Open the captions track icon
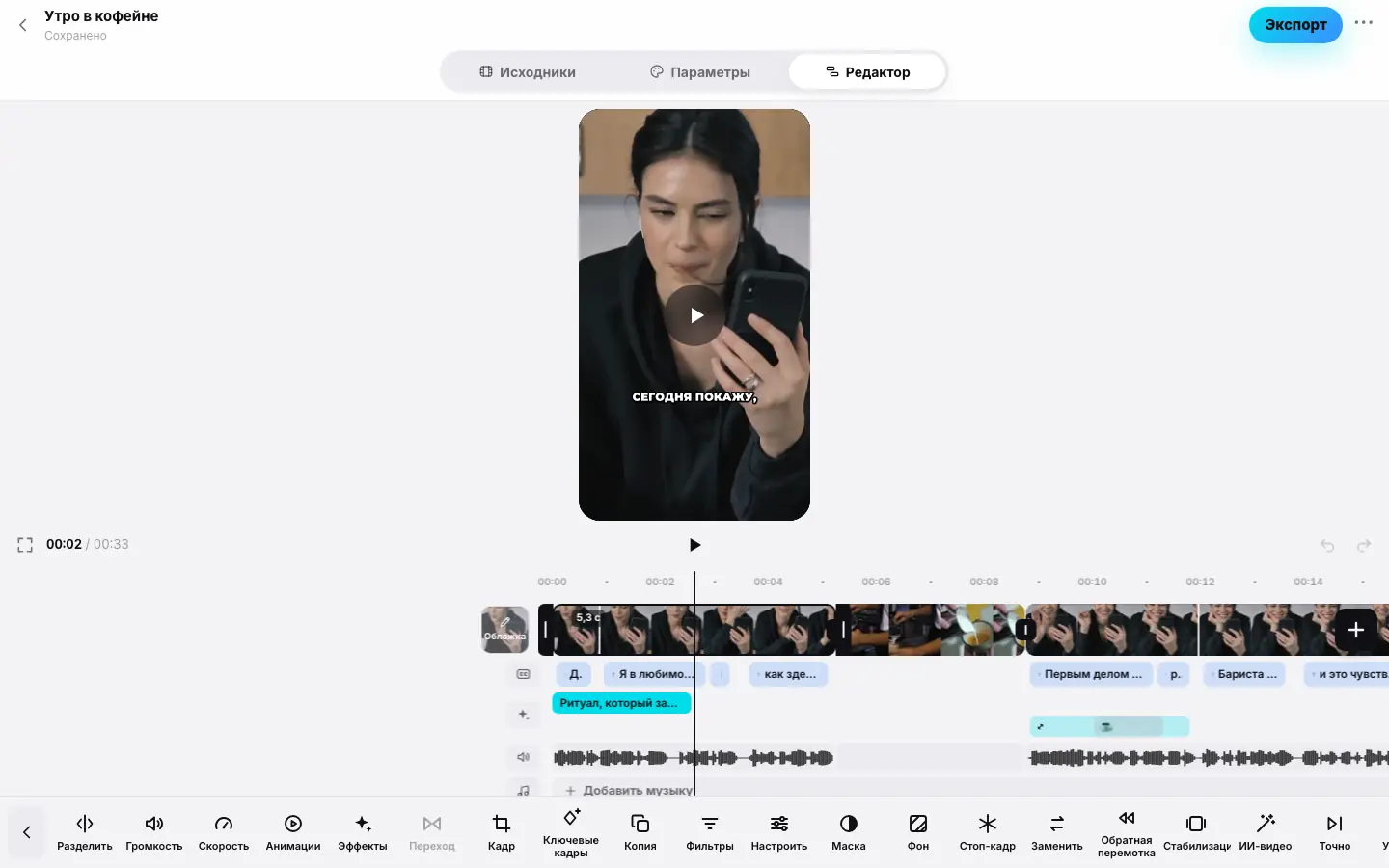 [x=524, y=674]
